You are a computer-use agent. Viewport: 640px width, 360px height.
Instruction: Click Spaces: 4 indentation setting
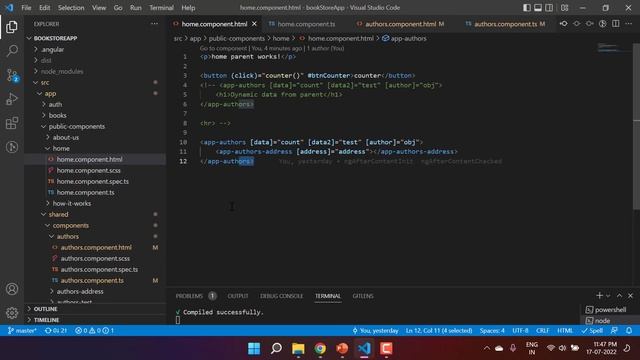point(492,330)
